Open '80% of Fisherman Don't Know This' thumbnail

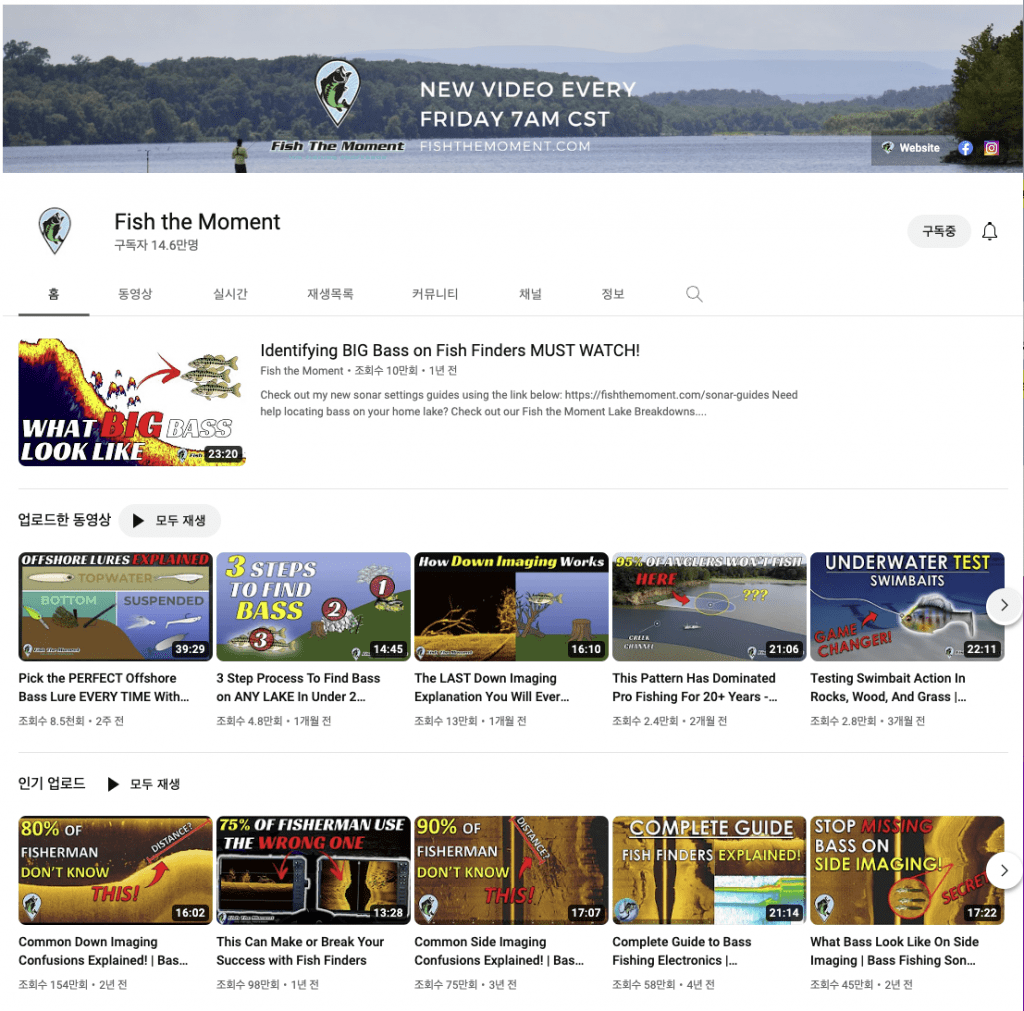[116, 870]
